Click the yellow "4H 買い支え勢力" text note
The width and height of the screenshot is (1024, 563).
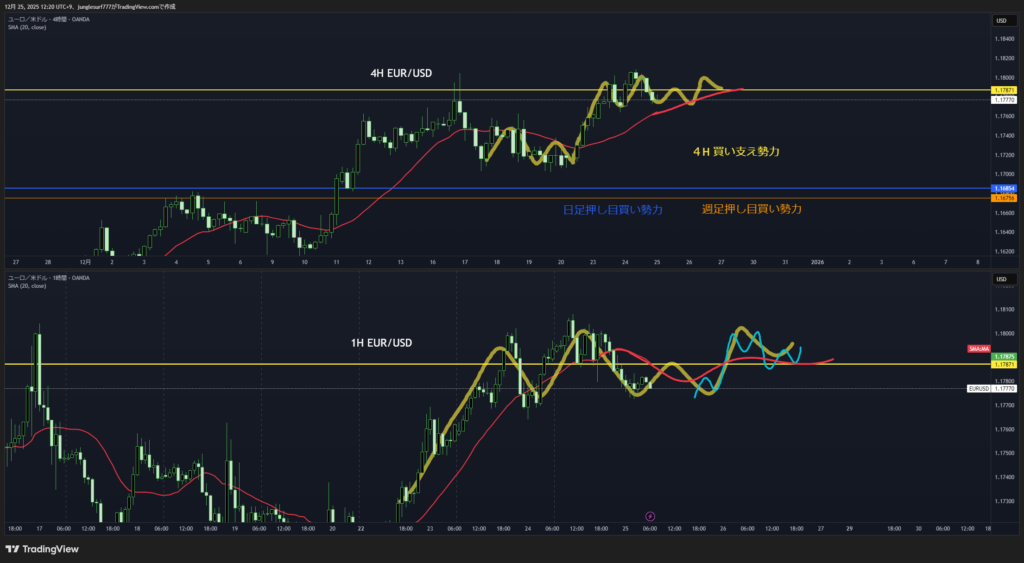click(736, 151)
